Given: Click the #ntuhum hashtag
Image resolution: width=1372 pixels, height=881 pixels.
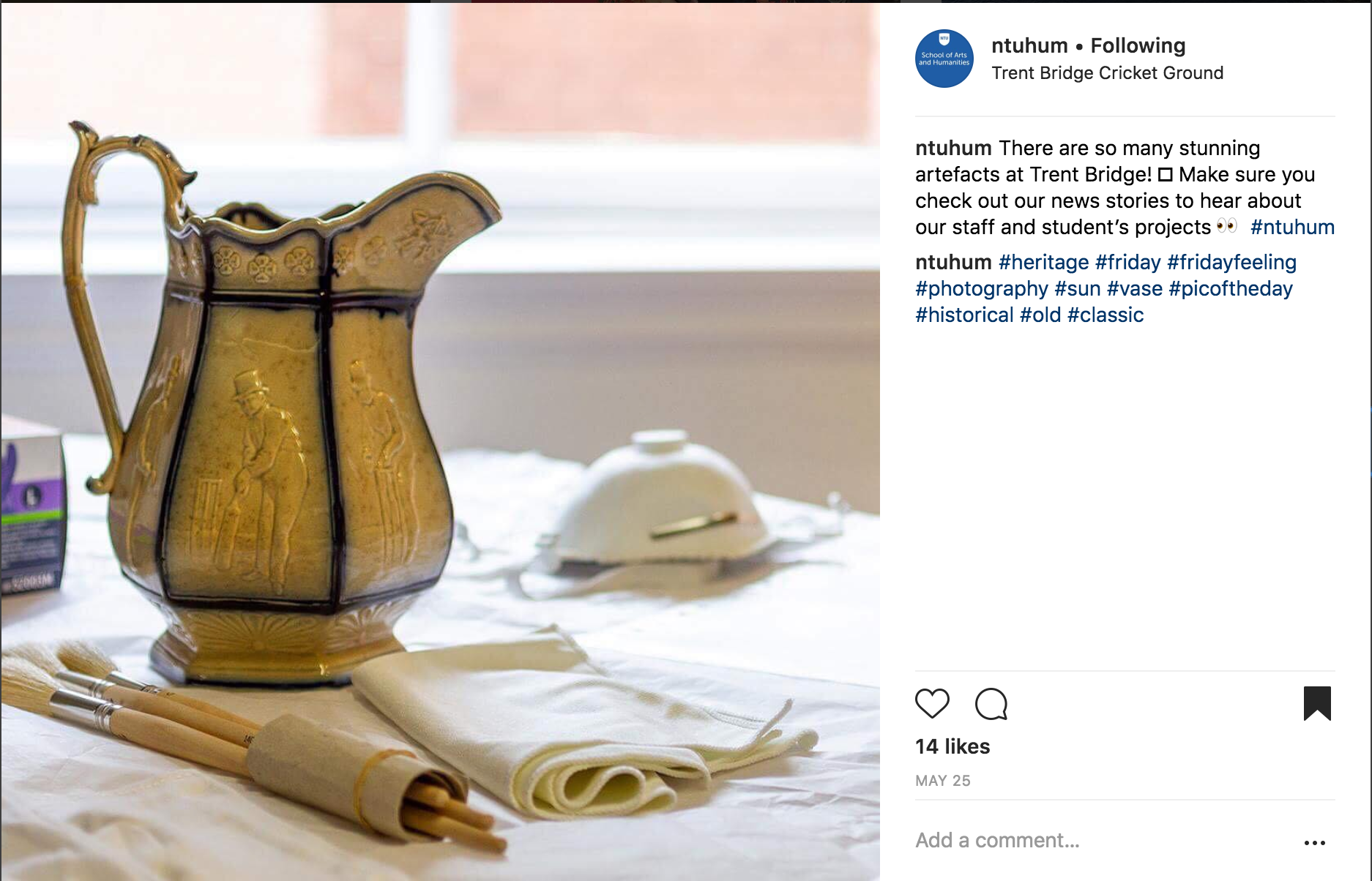Looking at the screenshot, I should pos(1292,227).
